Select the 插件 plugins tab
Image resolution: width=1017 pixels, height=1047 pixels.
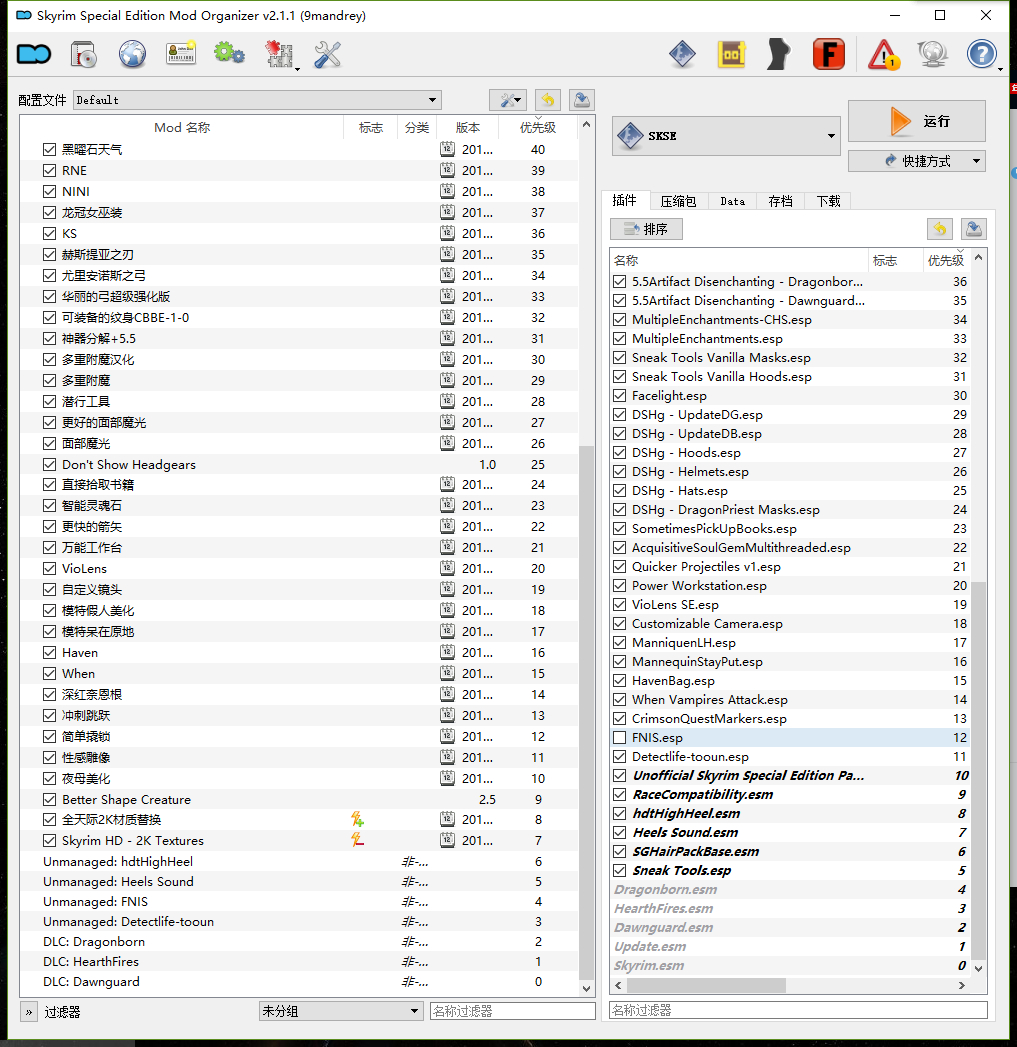(624, 200)
